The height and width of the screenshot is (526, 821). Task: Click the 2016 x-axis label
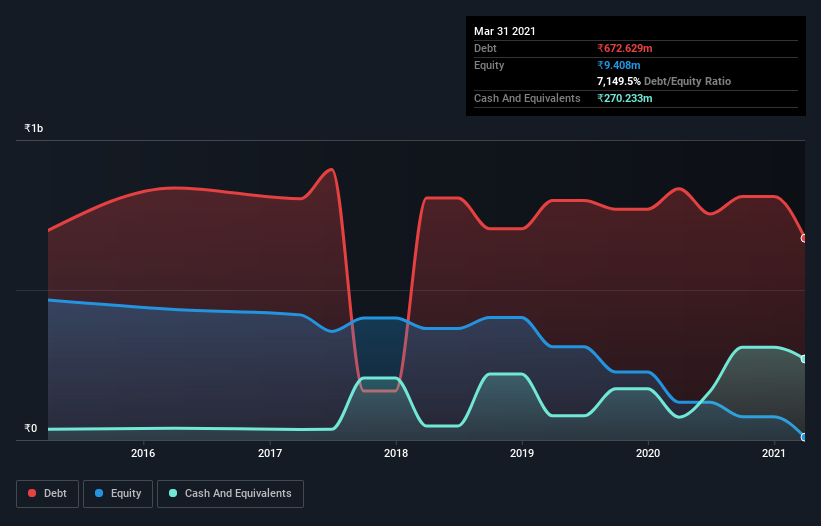tap(143, 453)
